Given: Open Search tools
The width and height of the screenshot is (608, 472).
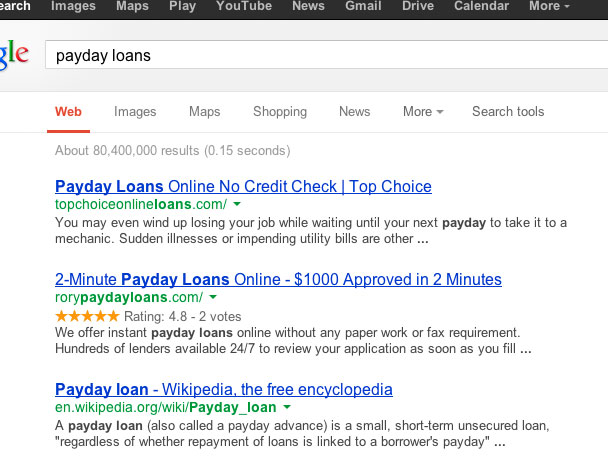Looking at the screenshot, I should click(508, 112).
